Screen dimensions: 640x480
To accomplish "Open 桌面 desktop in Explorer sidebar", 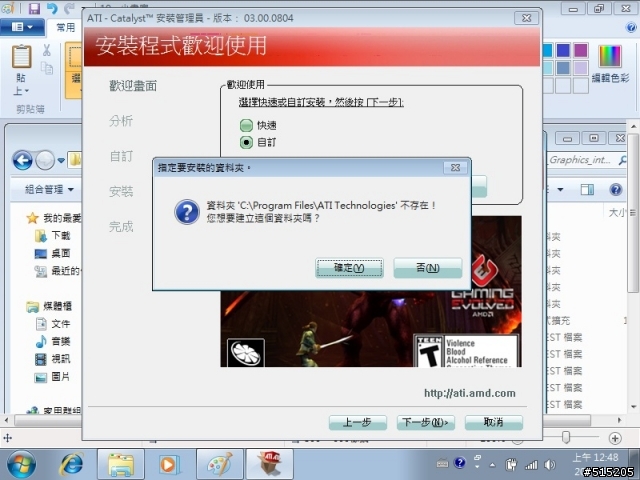I will [53, 253].
